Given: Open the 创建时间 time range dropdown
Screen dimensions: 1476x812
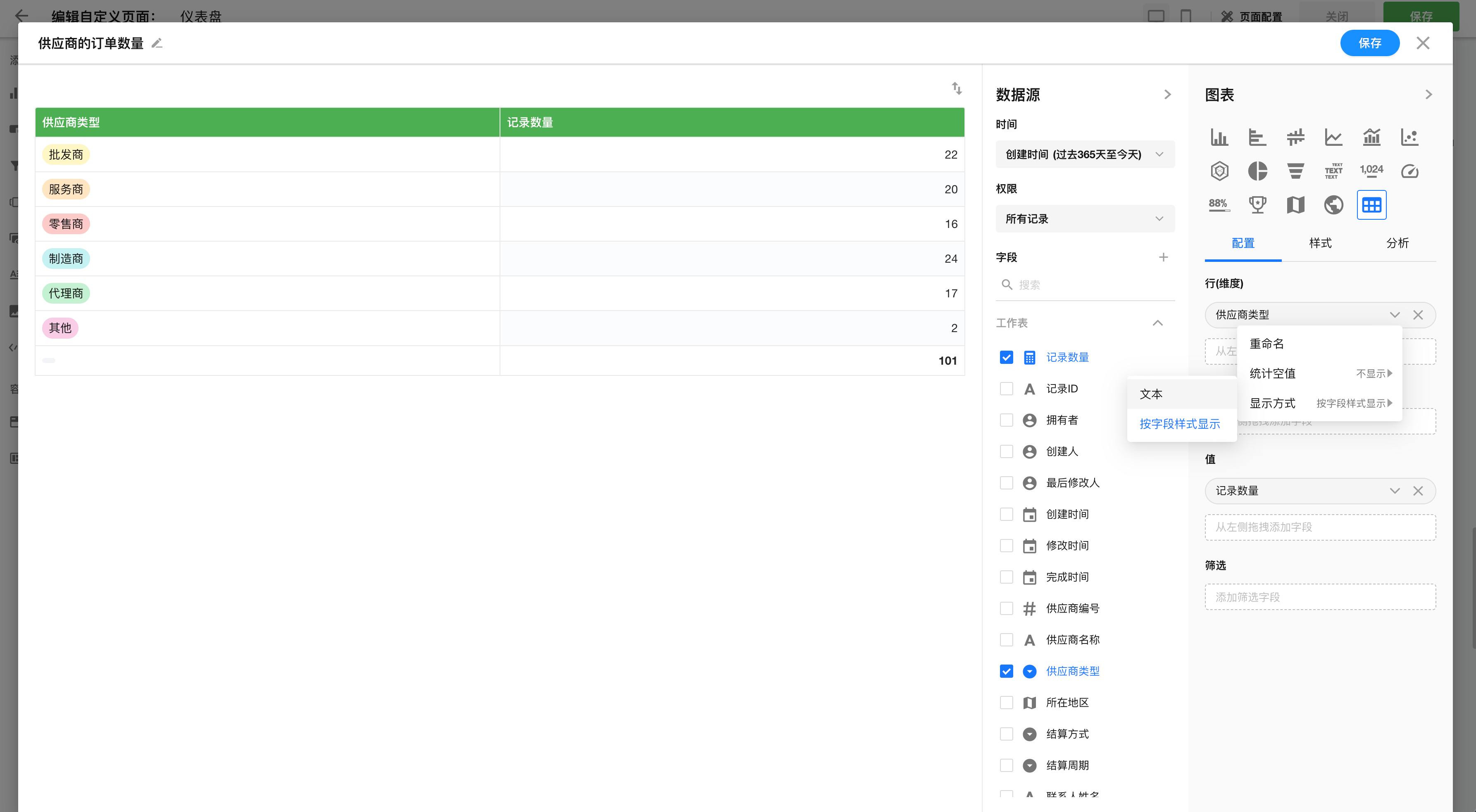Looking at the screenshot, I should point(1085,154).
